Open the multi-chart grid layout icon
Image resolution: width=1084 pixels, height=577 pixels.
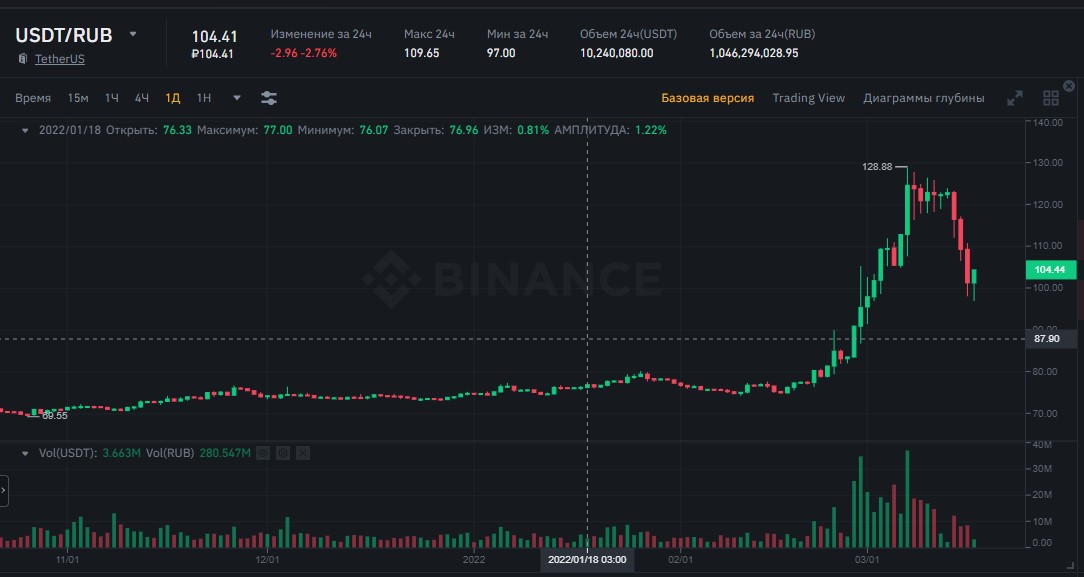(x=1051, y=98)
